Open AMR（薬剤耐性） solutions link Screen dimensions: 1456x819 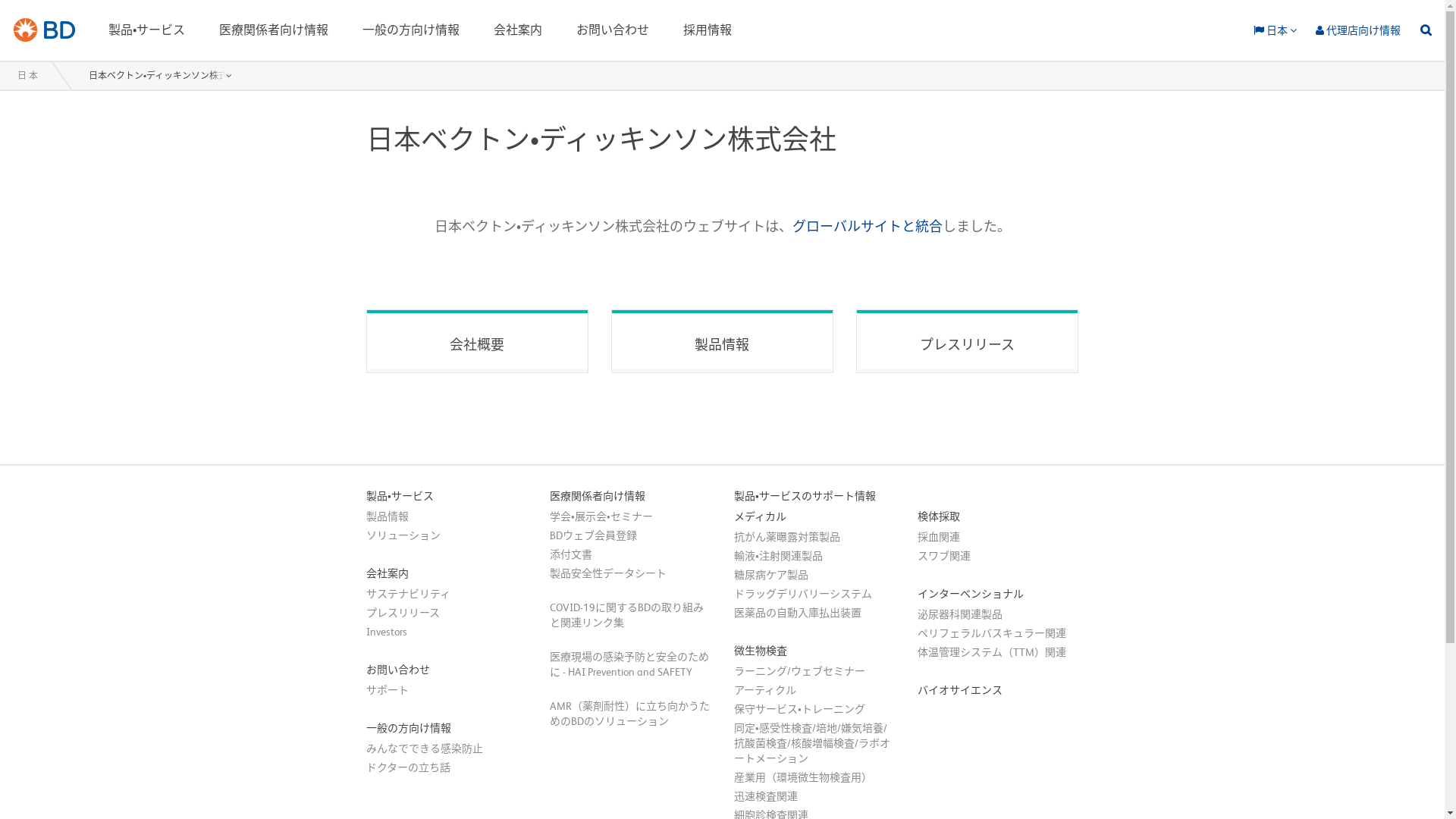pos(629,714)
